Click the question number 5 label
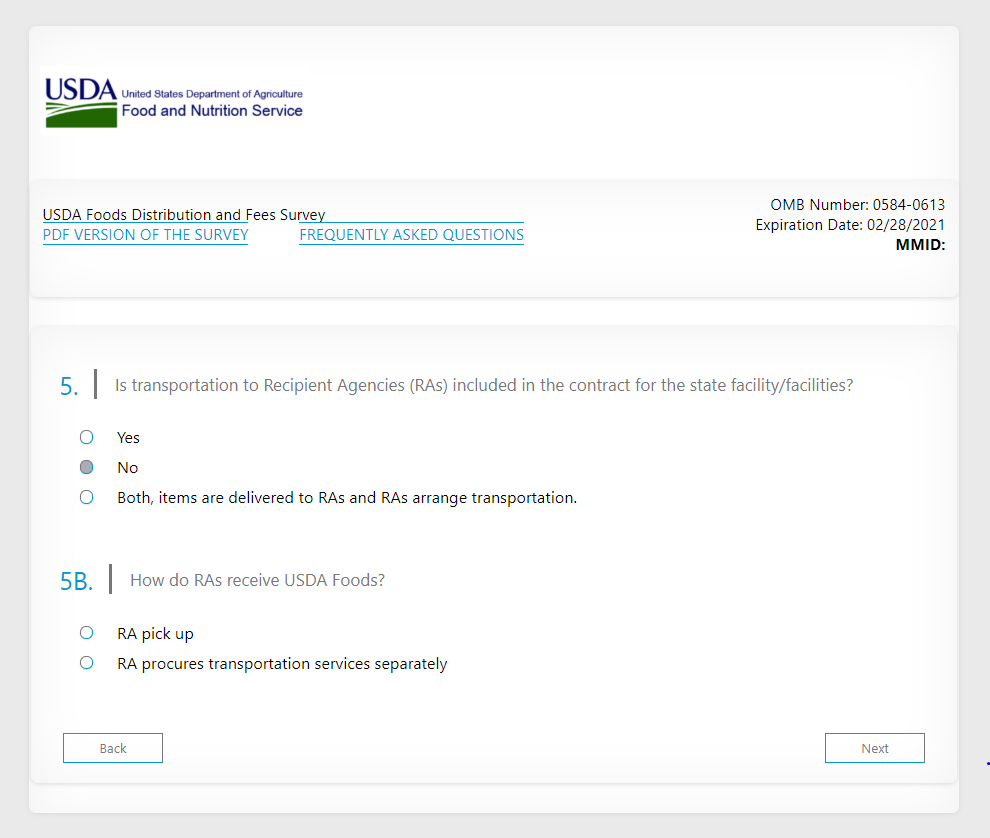Image resolution: width=990 pixels, height=838 pixels. click(69, 387)
